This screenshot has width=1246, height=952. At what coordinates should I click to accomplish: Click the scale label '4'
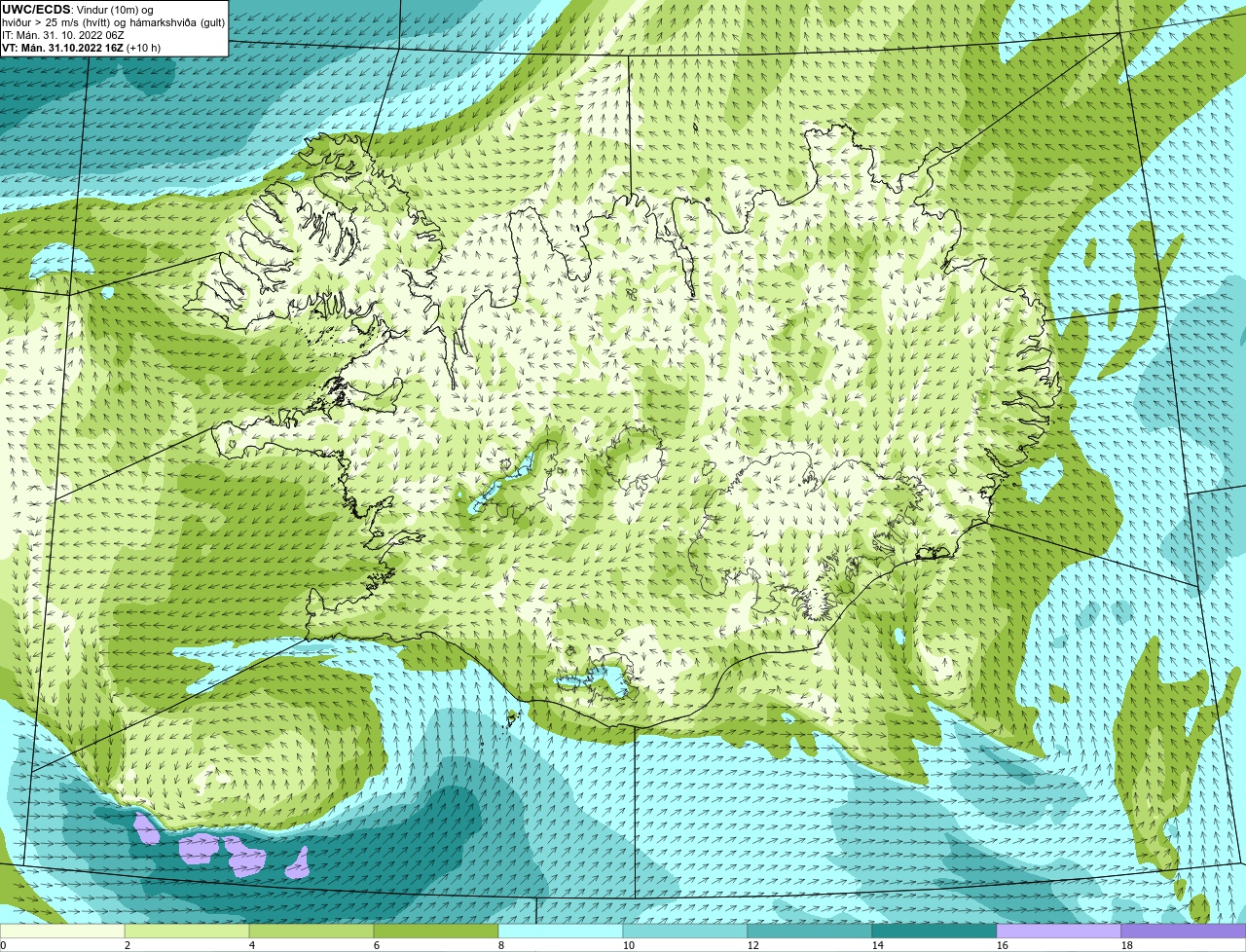point(252,945)
